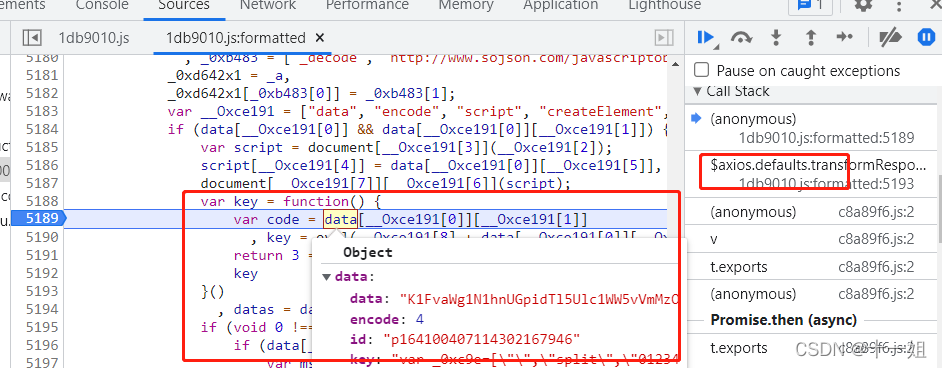Resume script execution with play button
Screen dimensions: 942x368
point(705,37)
